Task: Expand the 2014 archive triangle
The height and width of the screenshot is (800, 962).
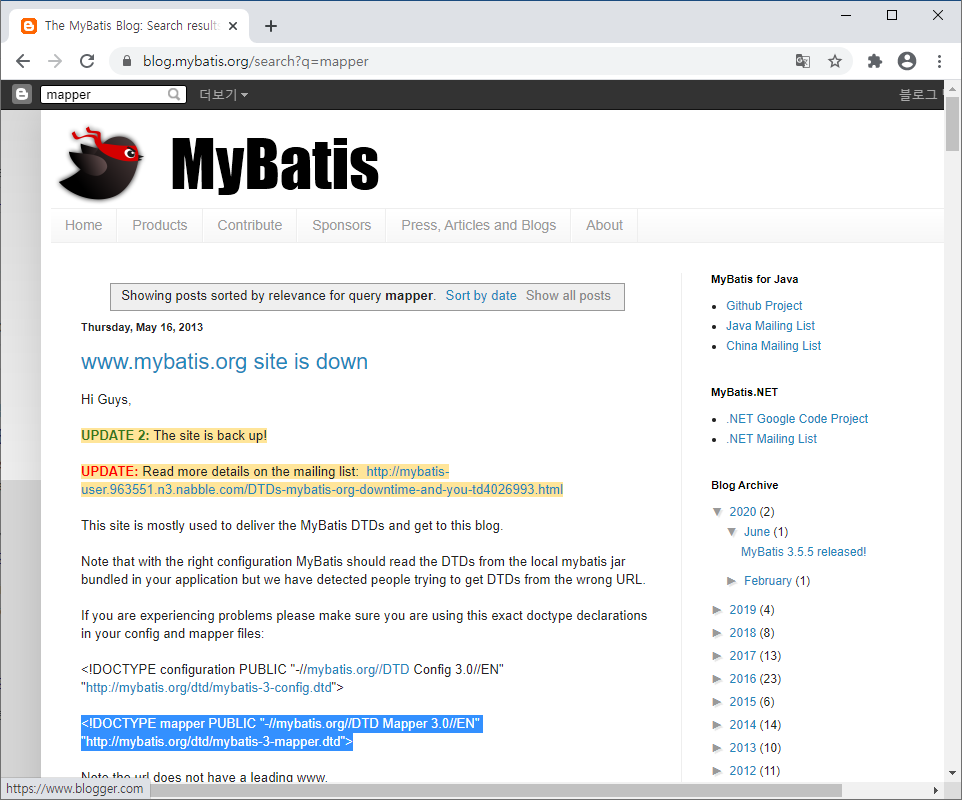Action: coord(717,725)
